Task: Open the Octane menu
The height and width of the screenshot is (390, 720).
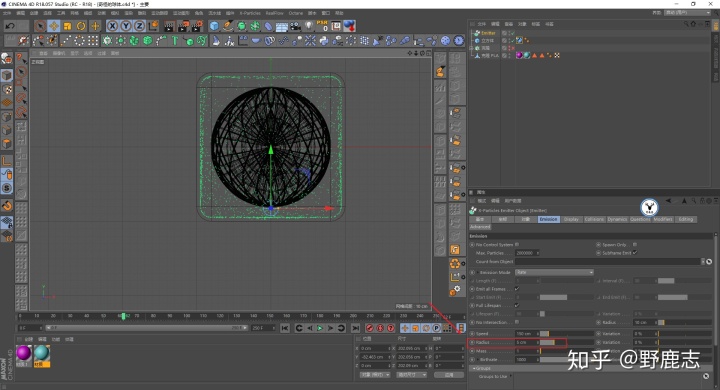Action: click(296, 13)
